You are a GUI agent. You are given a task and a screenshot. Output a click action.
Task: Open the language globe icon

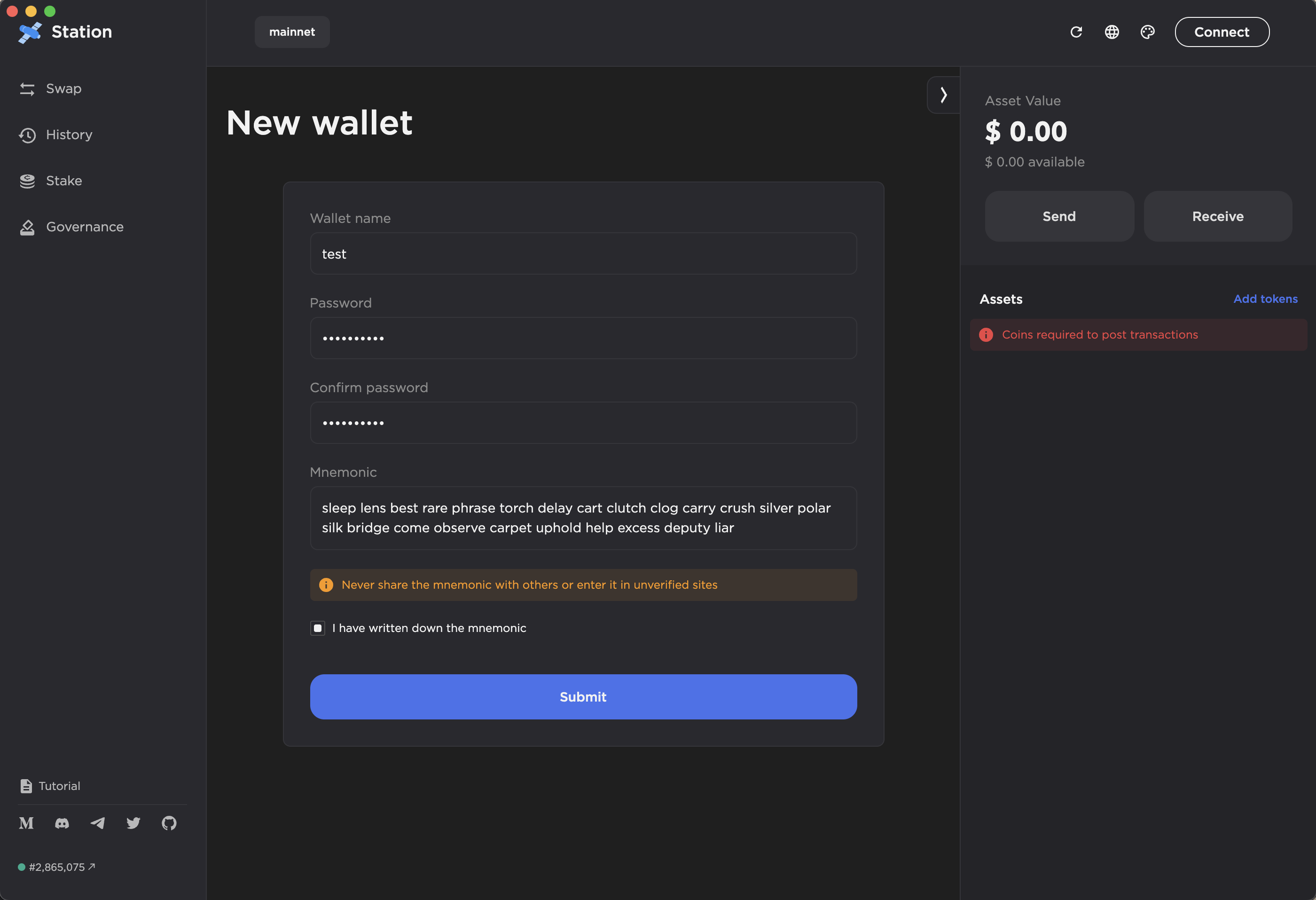coord(1112,32)
